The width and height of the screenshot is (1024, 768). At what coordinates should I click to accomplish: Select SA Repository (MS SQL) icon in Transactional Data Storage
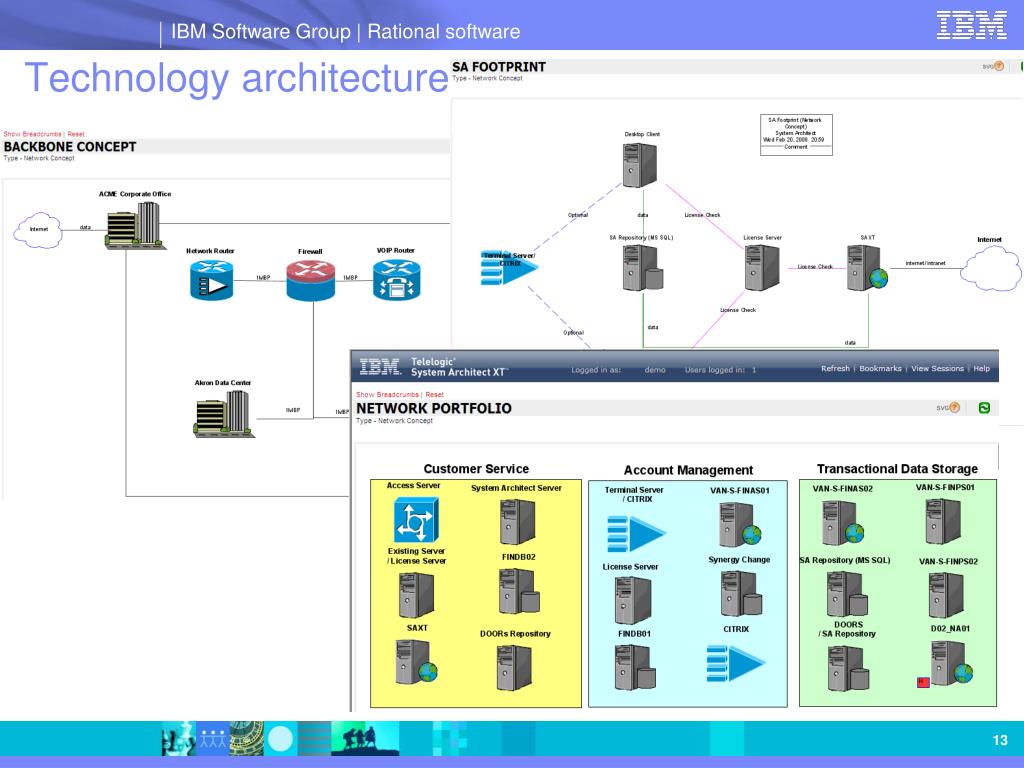pos(846,594)
